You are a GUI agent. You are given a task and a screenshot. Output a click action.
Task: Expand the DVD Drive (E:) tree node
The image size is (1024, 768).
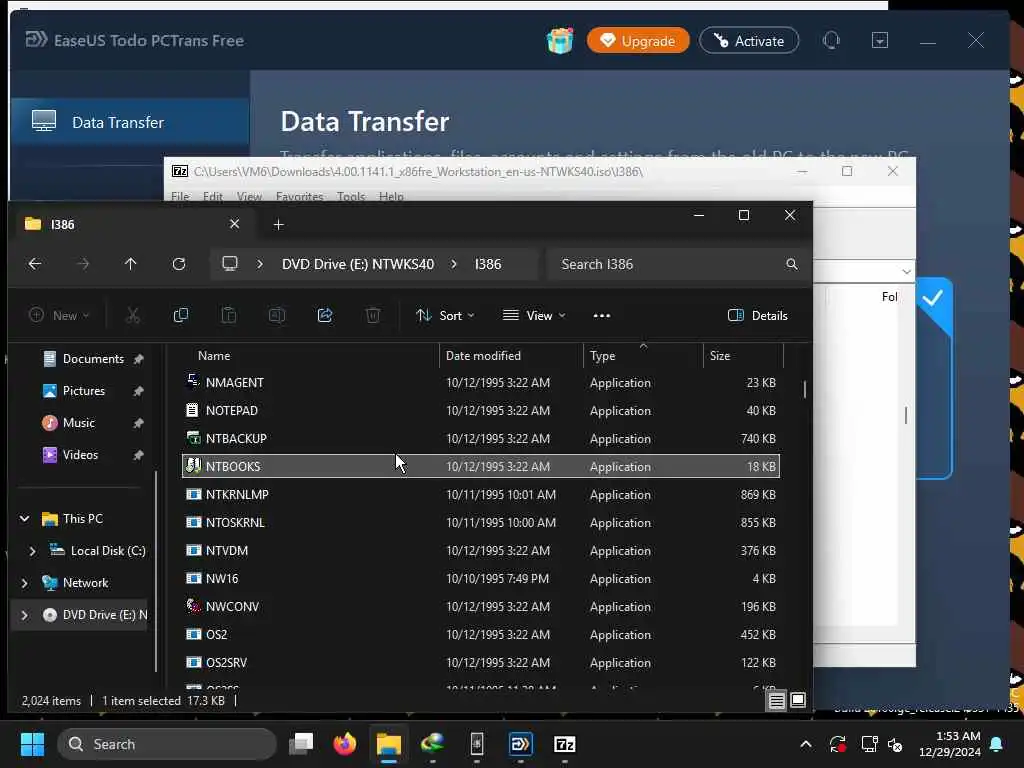(25, 615)
